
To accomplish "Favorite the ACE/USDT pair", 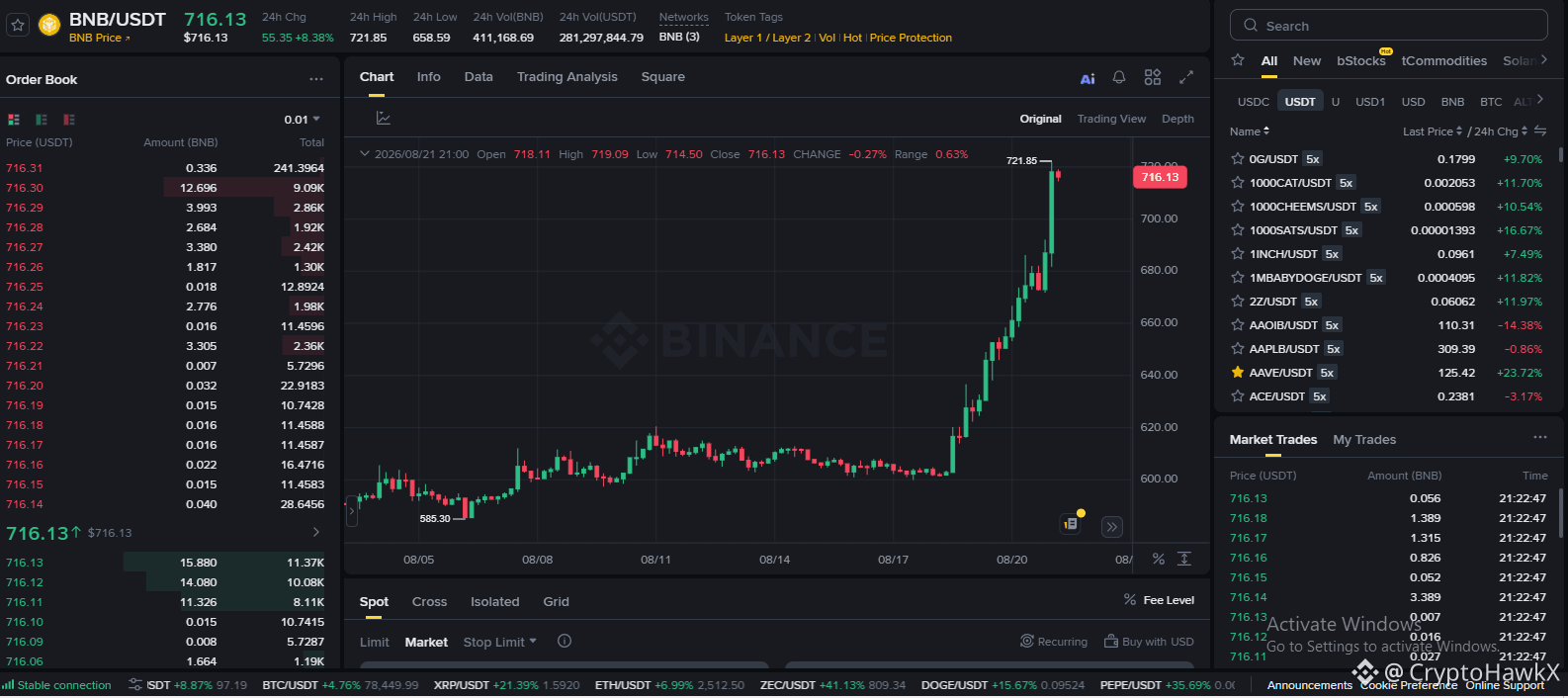I will (1238, 396).
